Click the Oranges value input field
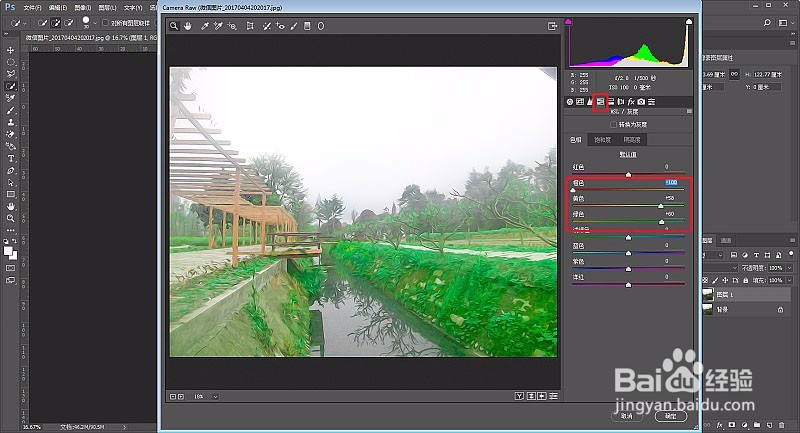 671,183
